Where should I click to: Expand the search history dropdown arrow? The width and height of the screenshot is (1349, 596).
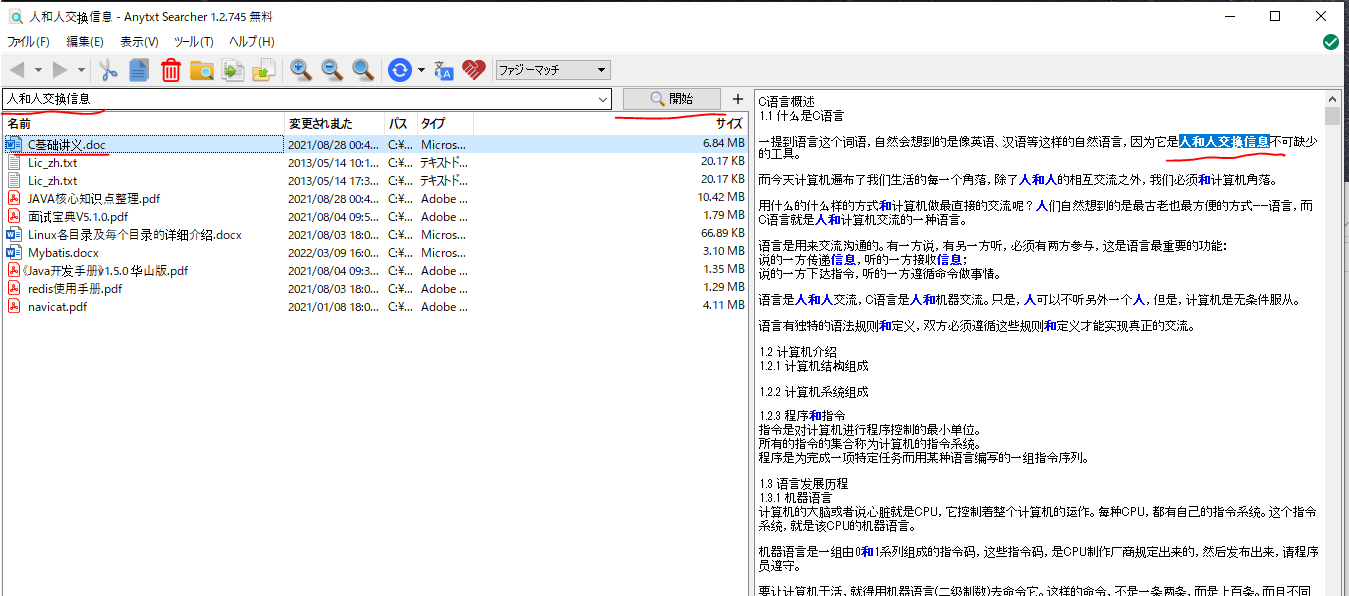pos(602,99)
